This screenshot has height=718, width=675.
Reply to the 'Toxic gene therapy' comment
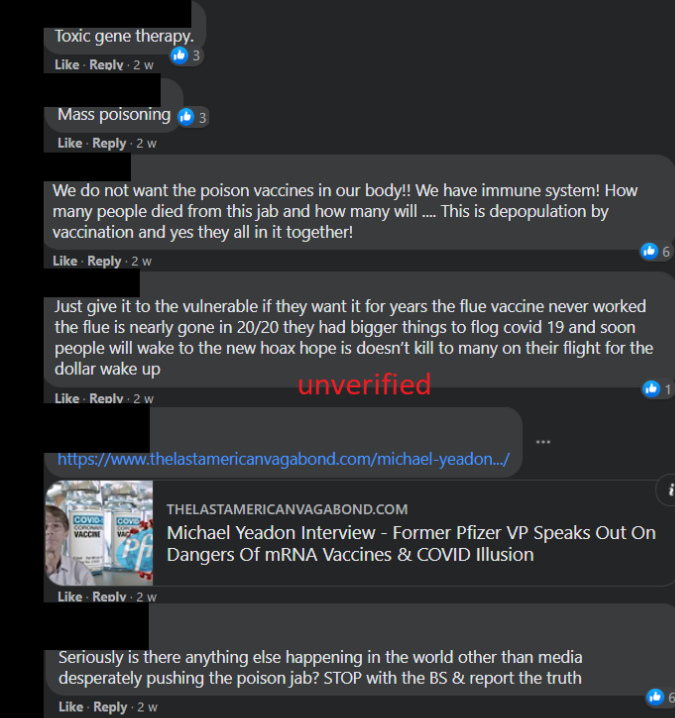(x=106, y=65)
